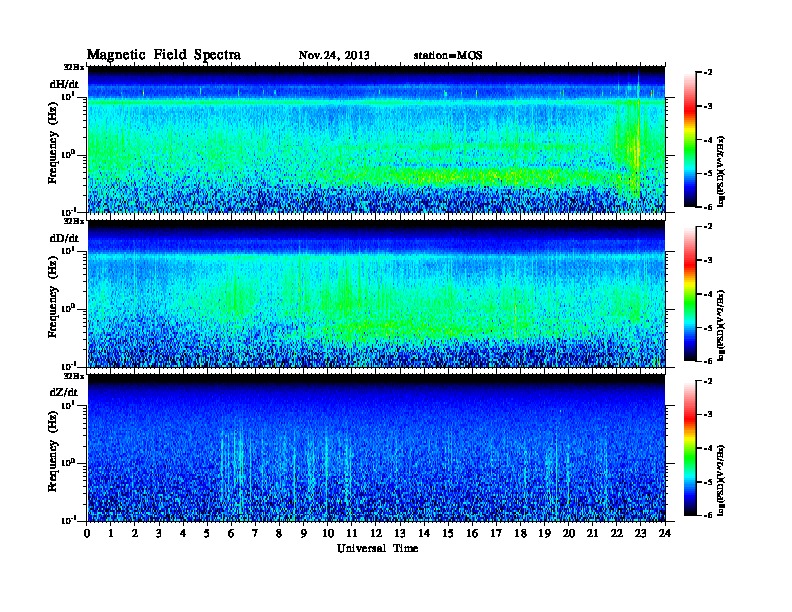Select the dZ/dt panel label
The height and width of the screenshot is (612, 792).
pos(64,392)
